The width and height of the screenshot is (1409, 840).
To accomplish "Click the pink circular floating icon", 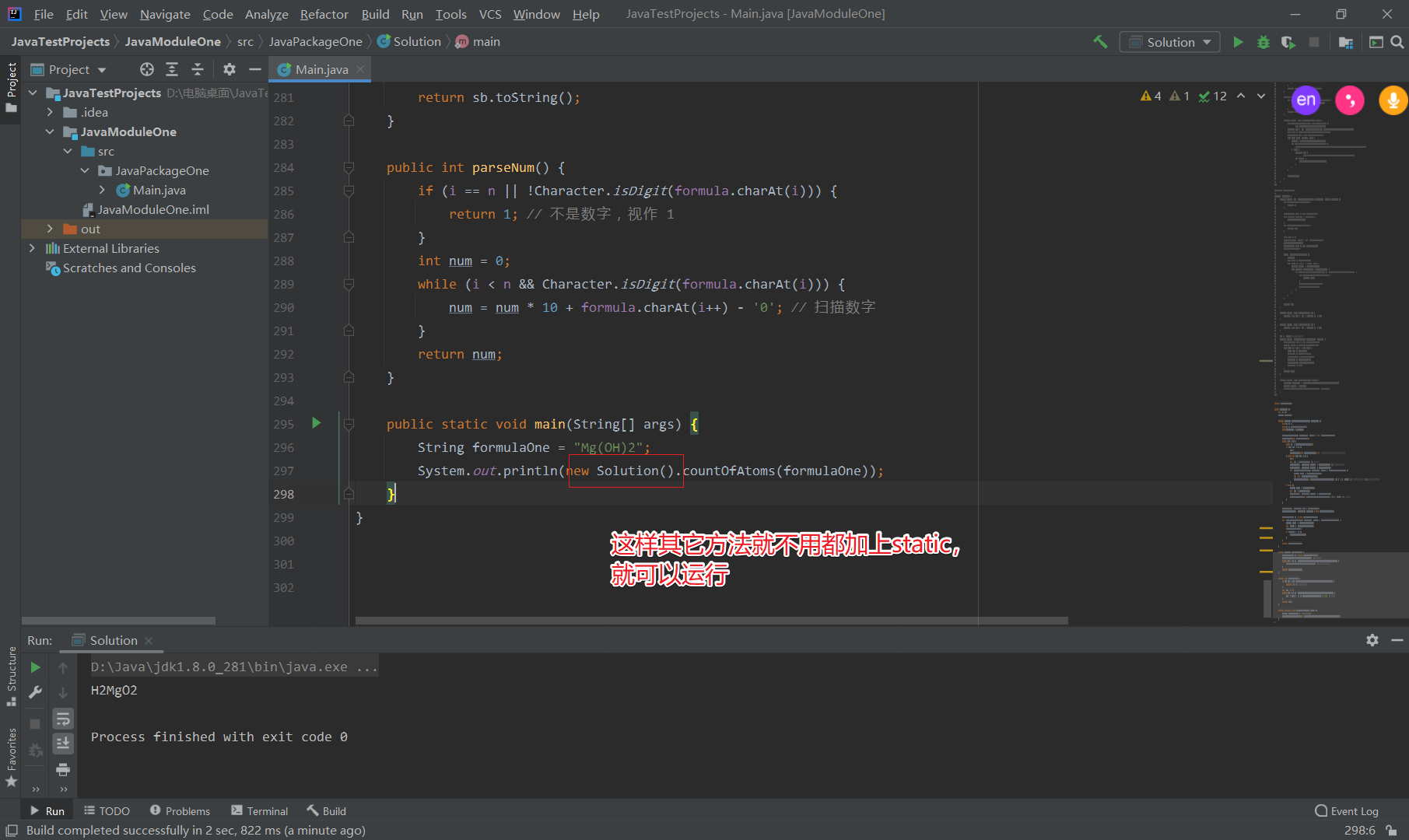I will point(1350,100).
